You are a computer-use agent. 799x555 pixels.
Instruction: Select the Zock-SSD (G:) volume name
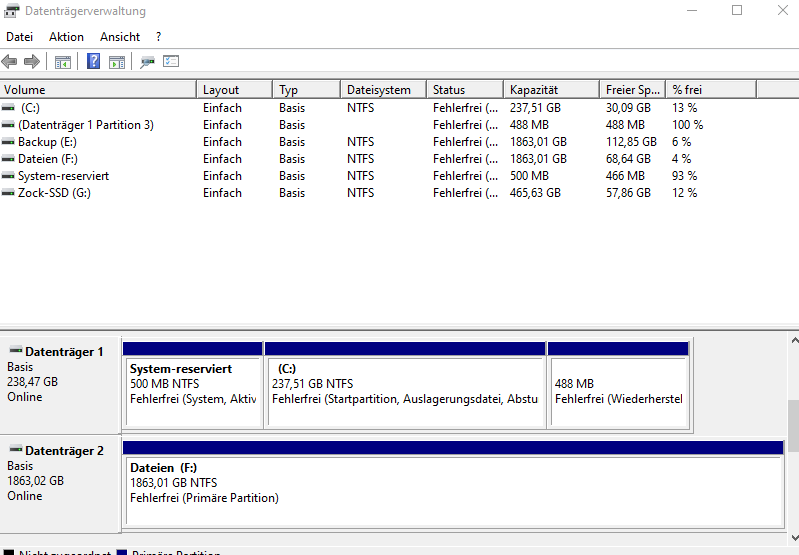[55, 193]
